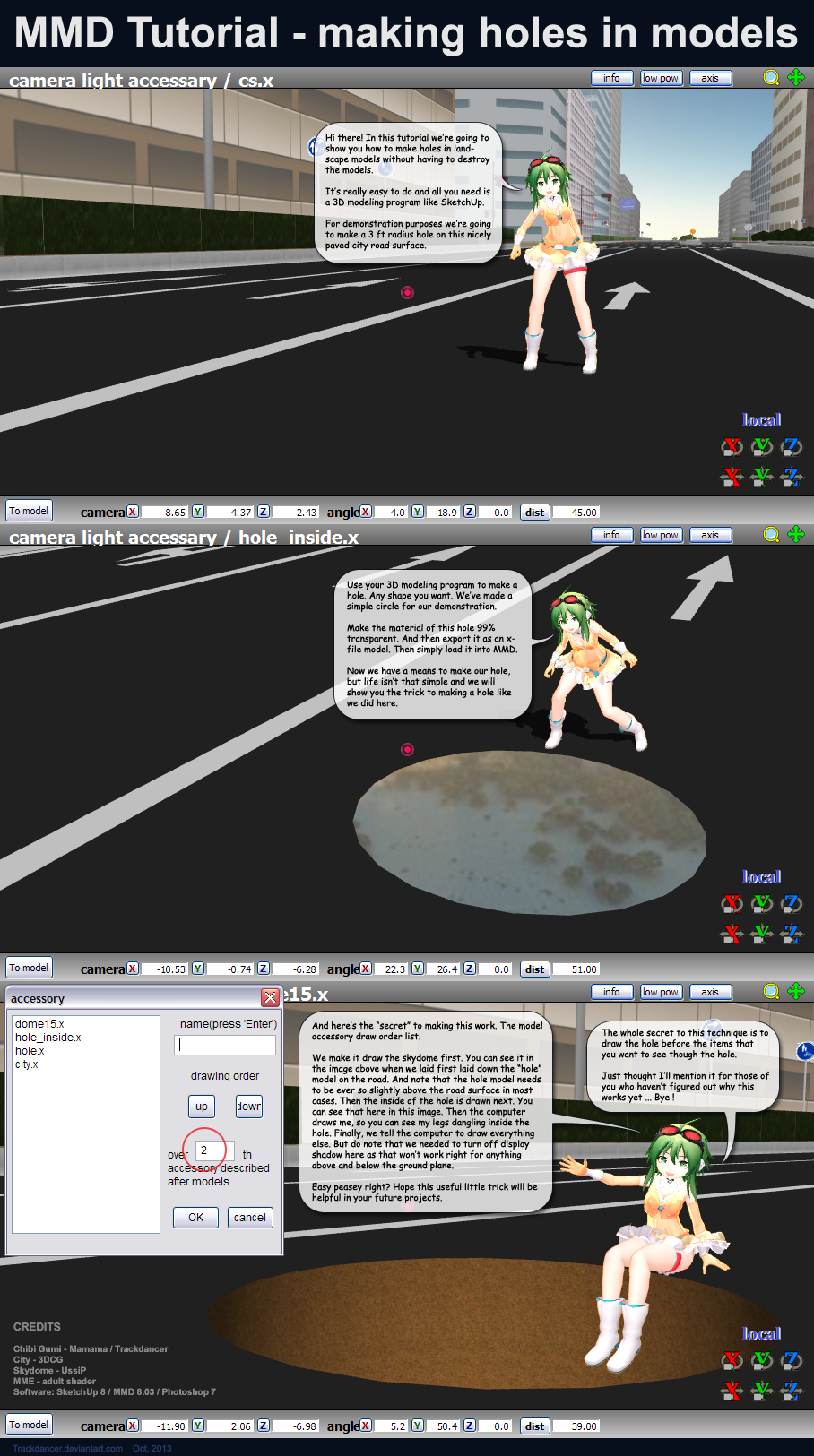Click the info button in hole_inside.x panel
814x1456 pixels.
612,535
